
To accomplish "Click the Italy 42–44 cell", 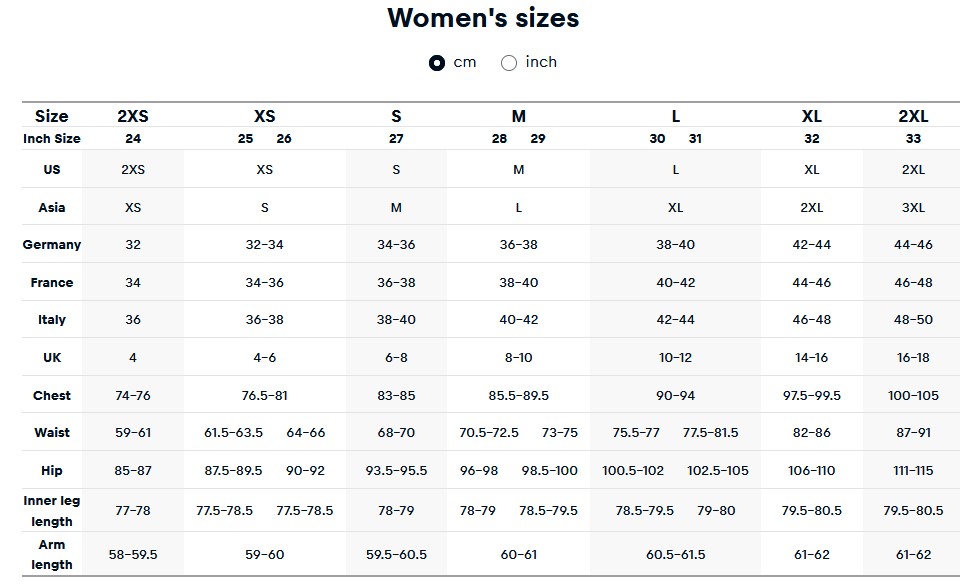I will [x=675, y=320].
